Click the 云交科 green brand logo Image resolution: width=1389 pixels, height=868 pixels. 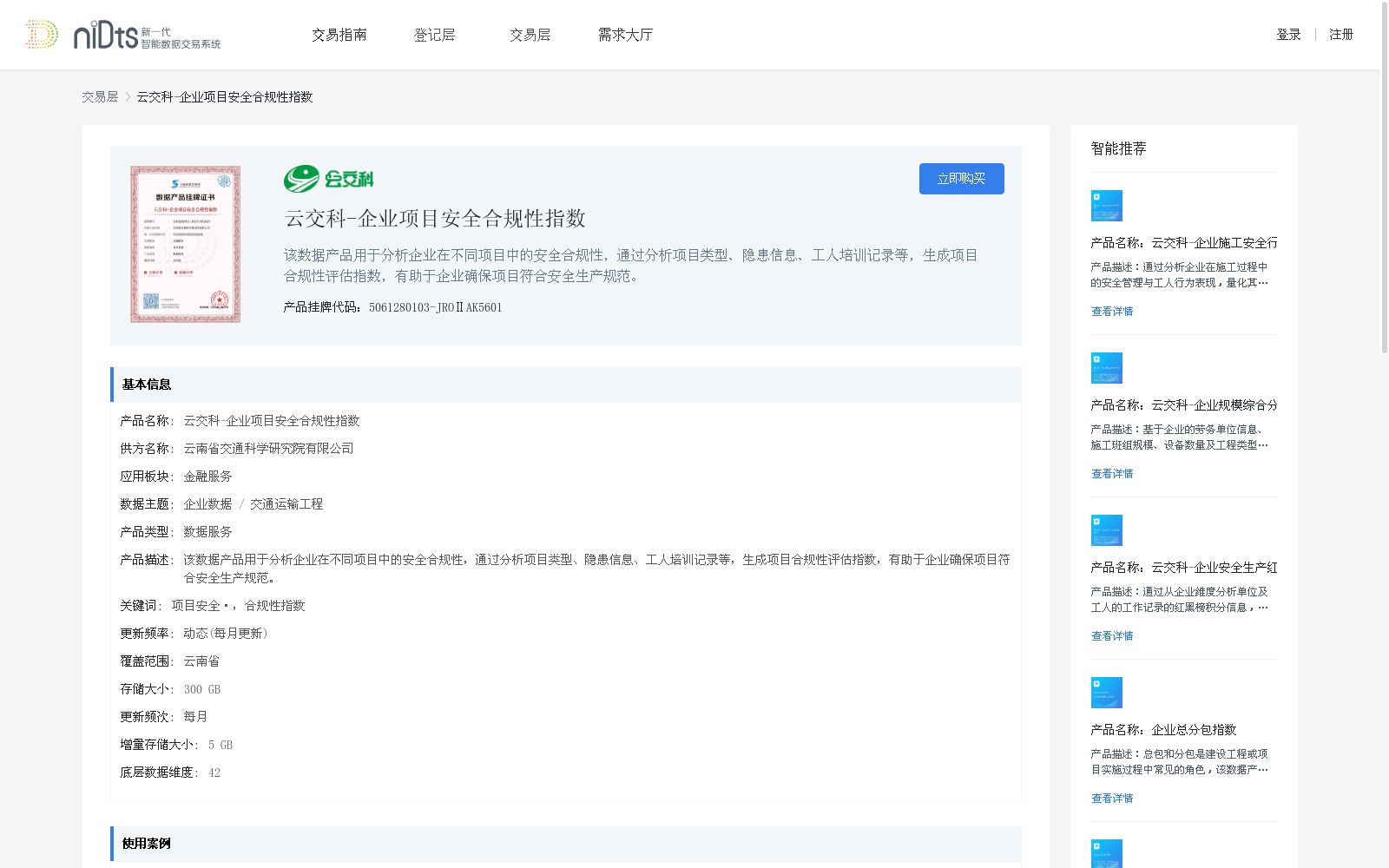click(328, 179)
